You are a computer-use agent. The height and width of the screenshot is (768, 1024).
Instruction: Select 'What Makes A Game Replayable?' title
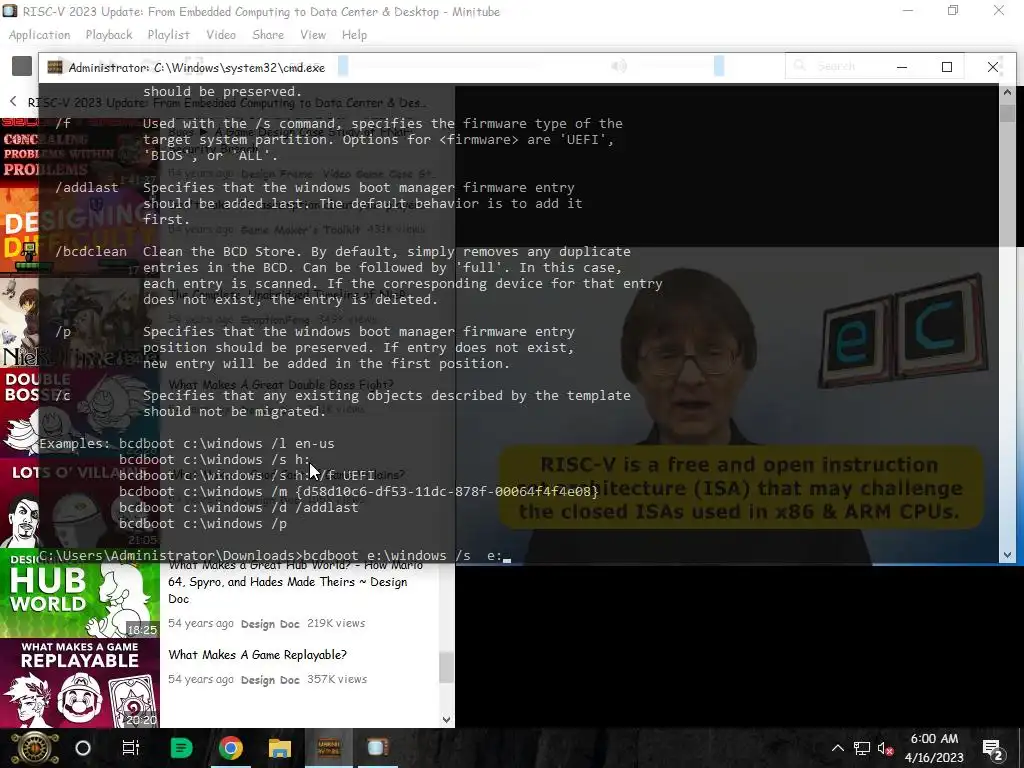pyautogui.click(x=257, y=654)
